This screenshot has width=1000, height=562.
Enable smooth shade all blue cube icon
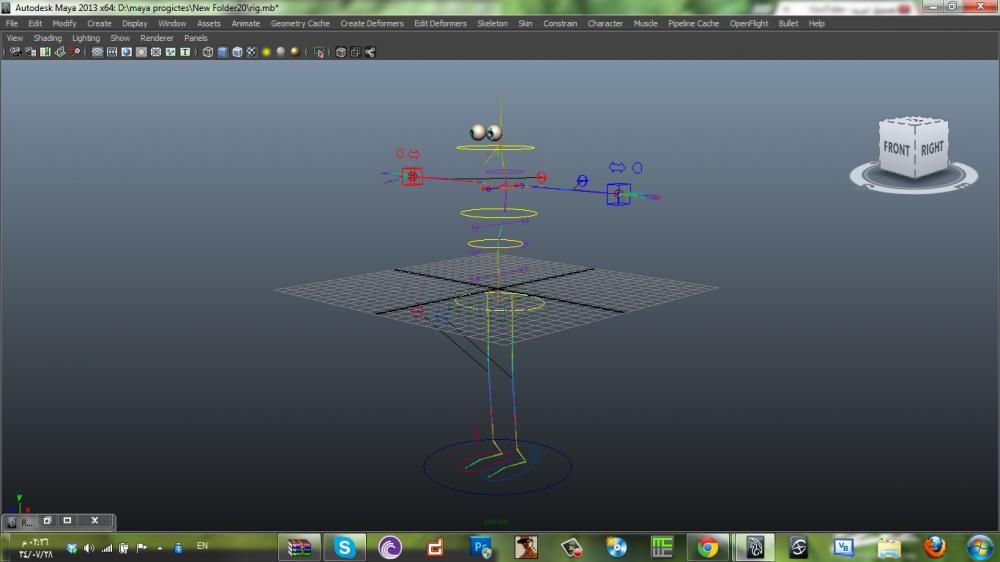pyautogui.click(x=222, y=52)
